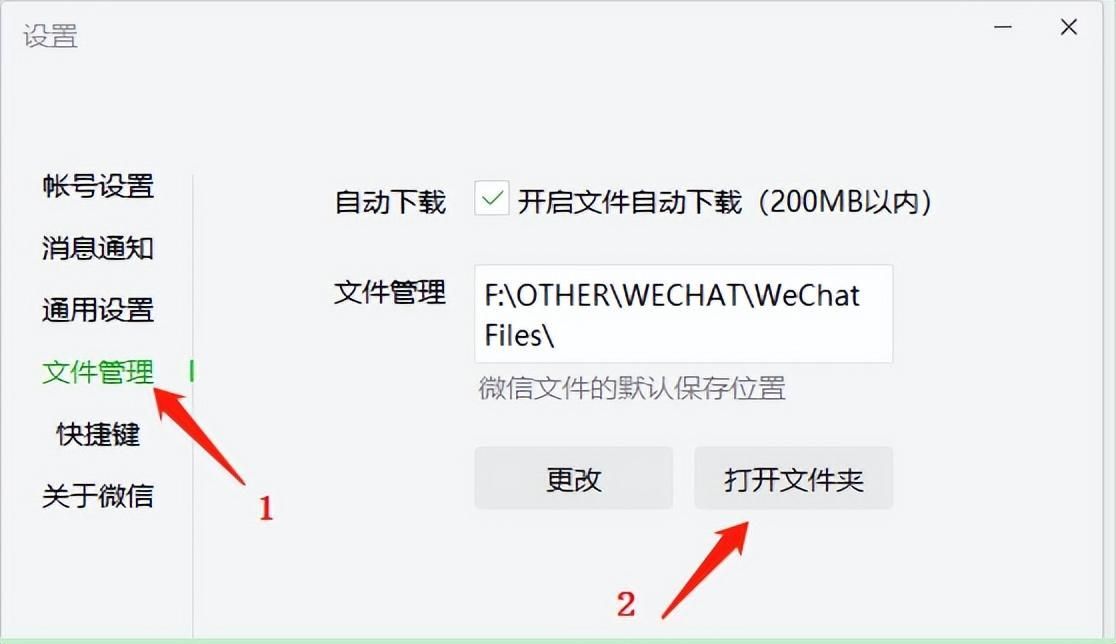Image resolution: width=1116 pixels, height=644 pixels.
Task: Show the 关于微信 page
Action: click(98, 496)
